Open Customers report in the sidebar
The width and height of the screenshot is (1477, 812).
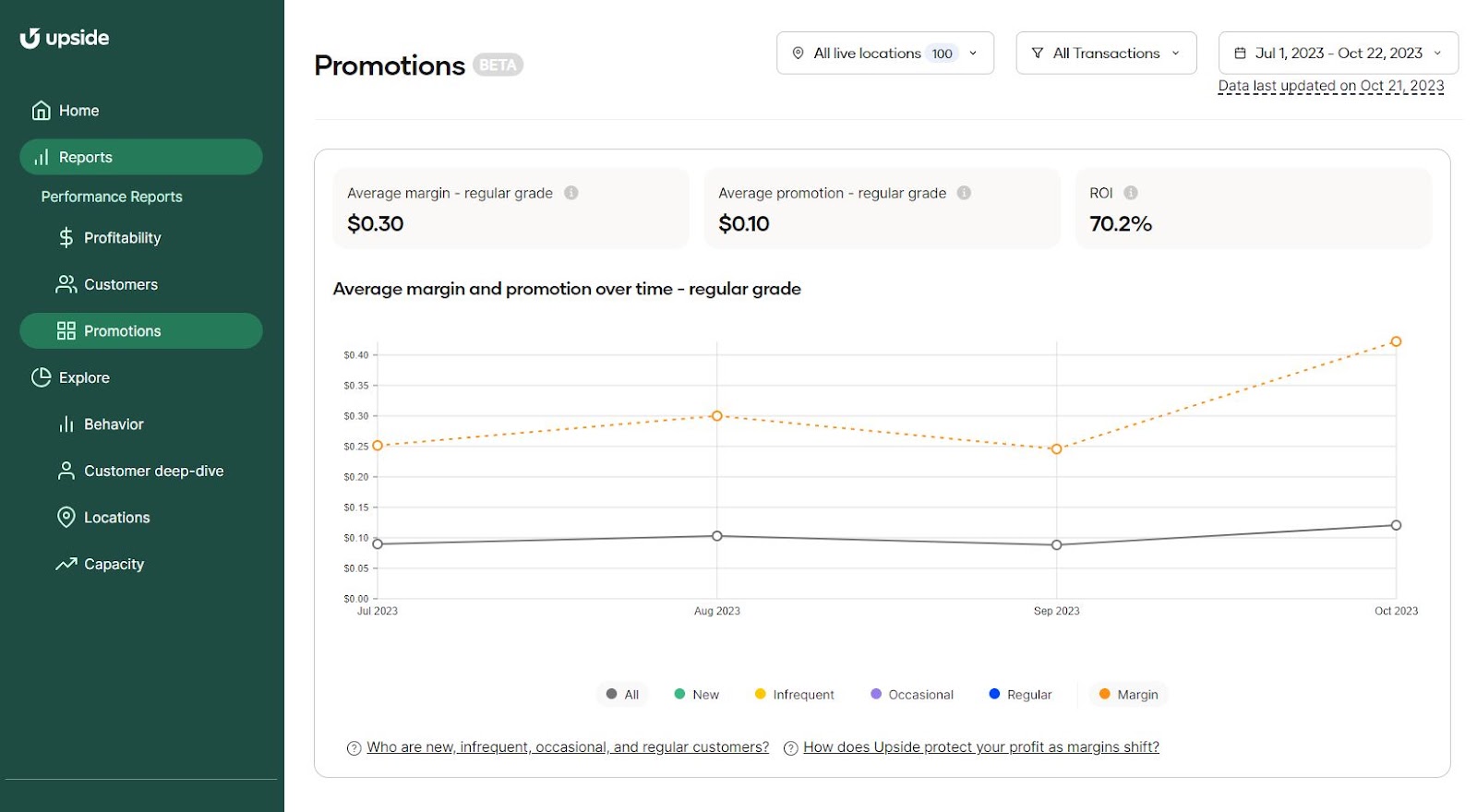tap(120, 284)
